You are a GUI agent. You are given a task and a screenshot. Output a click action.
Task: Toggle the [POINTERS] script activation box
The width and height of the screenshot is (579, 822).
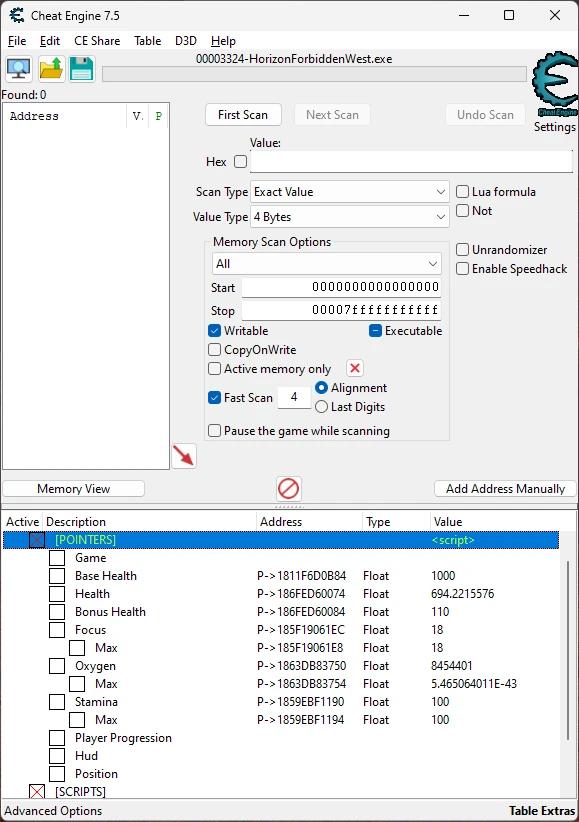click(37, 540)
